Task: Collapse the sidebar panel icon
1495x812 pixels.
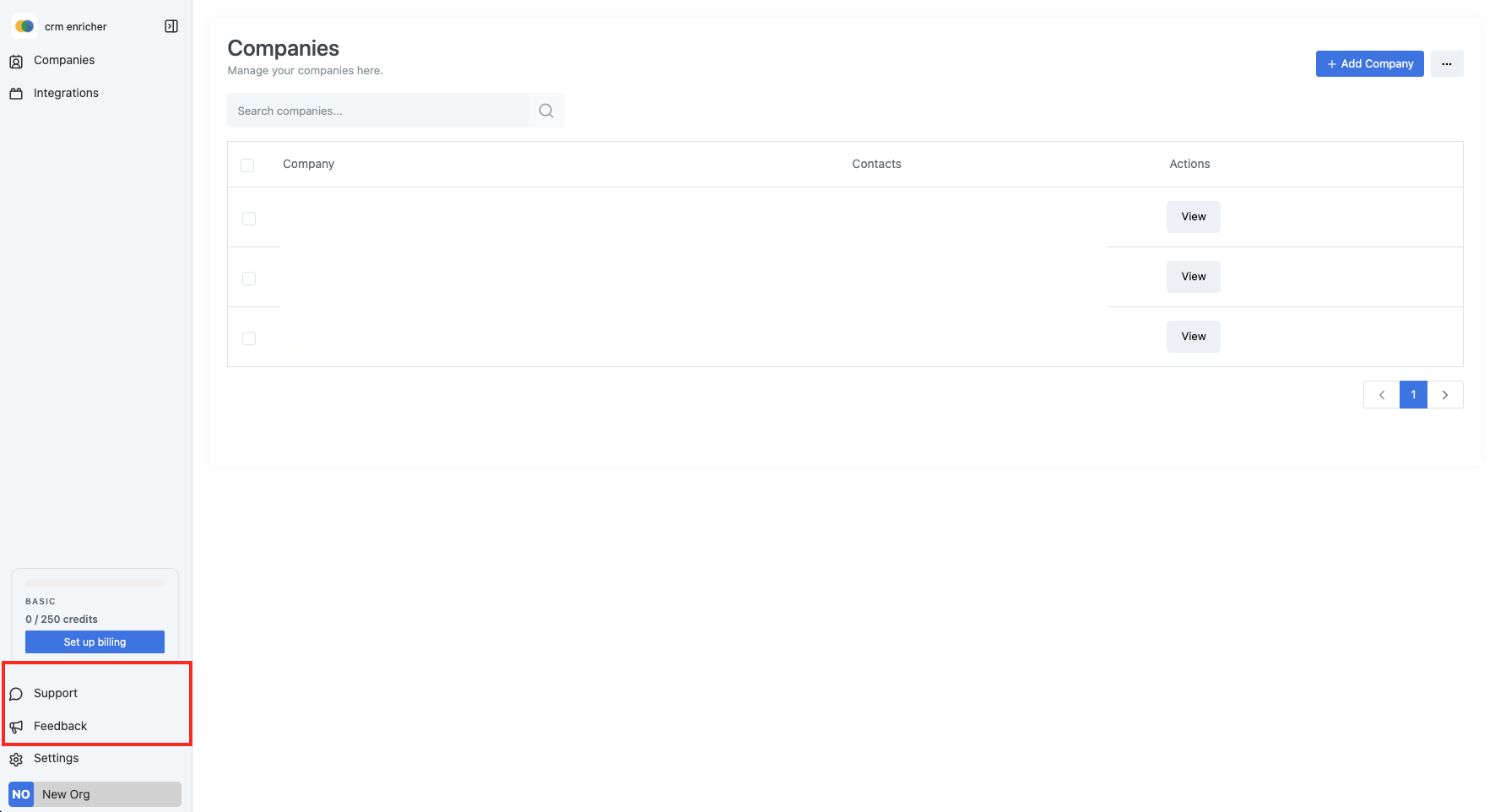Action: 171,26
